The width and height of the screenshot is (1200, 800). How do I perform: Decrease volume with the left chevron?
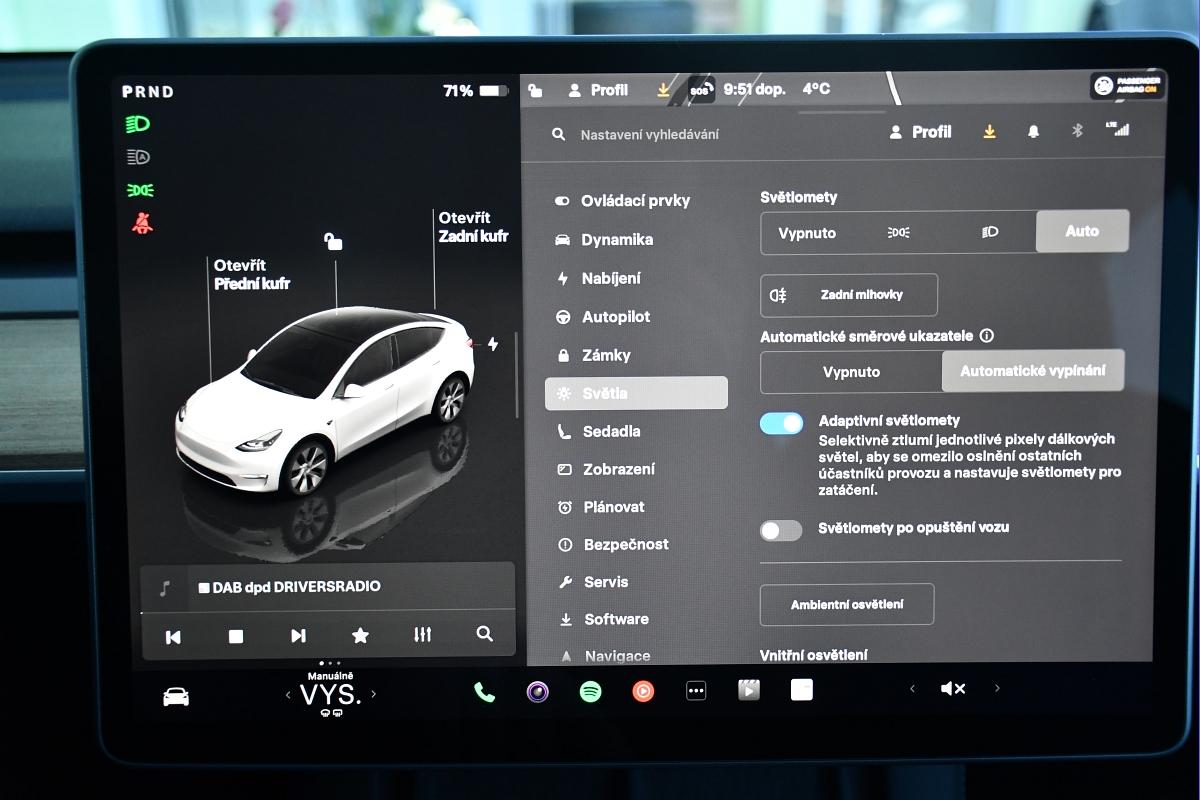coord(912,689)
